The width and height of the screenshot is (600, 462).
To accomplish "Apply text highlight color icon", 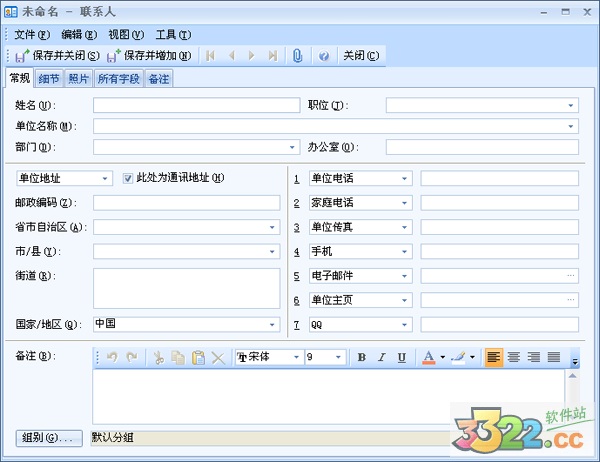I will [458, 357].
